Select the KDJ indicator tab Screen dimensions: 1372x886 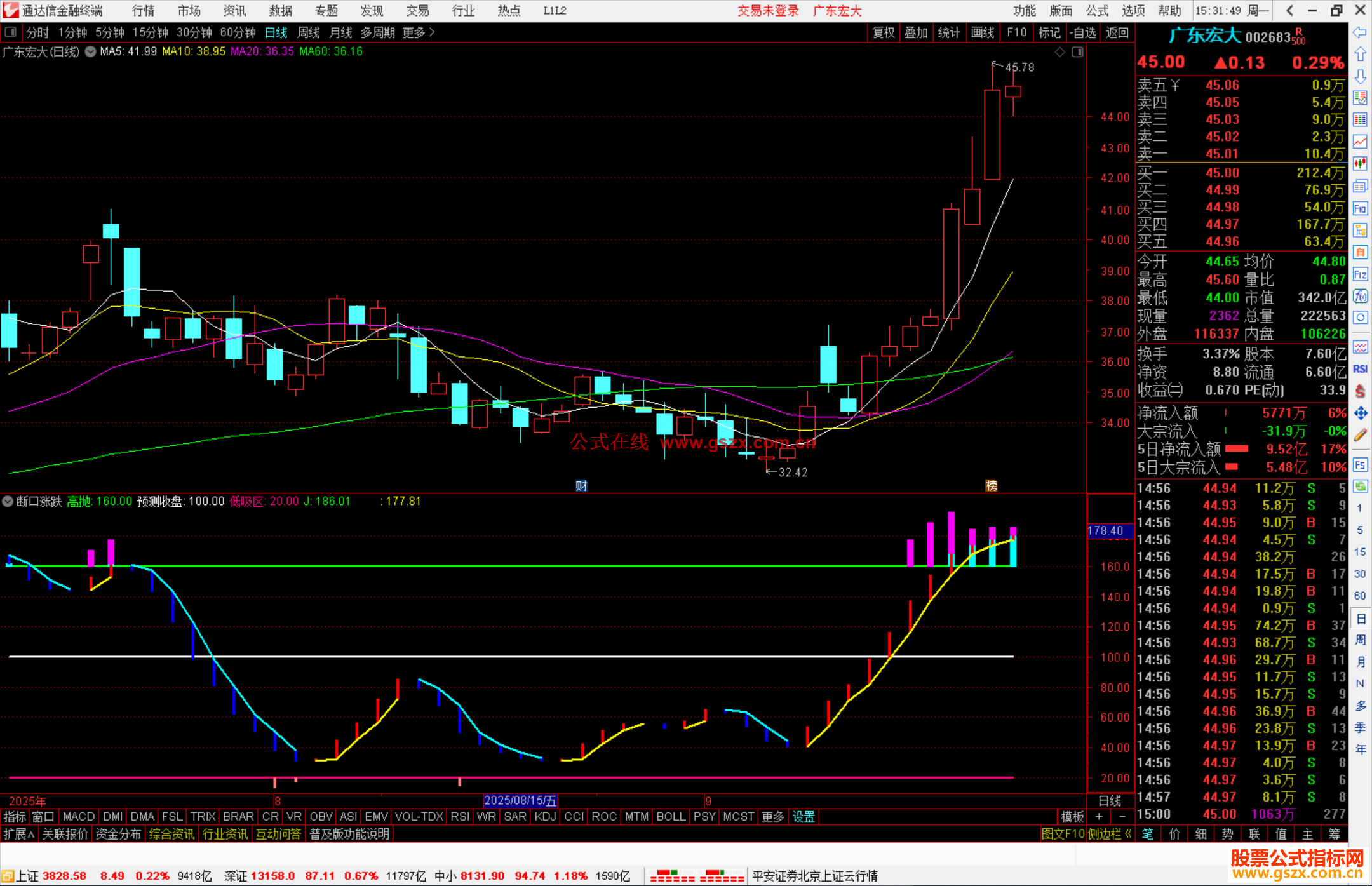545,817
